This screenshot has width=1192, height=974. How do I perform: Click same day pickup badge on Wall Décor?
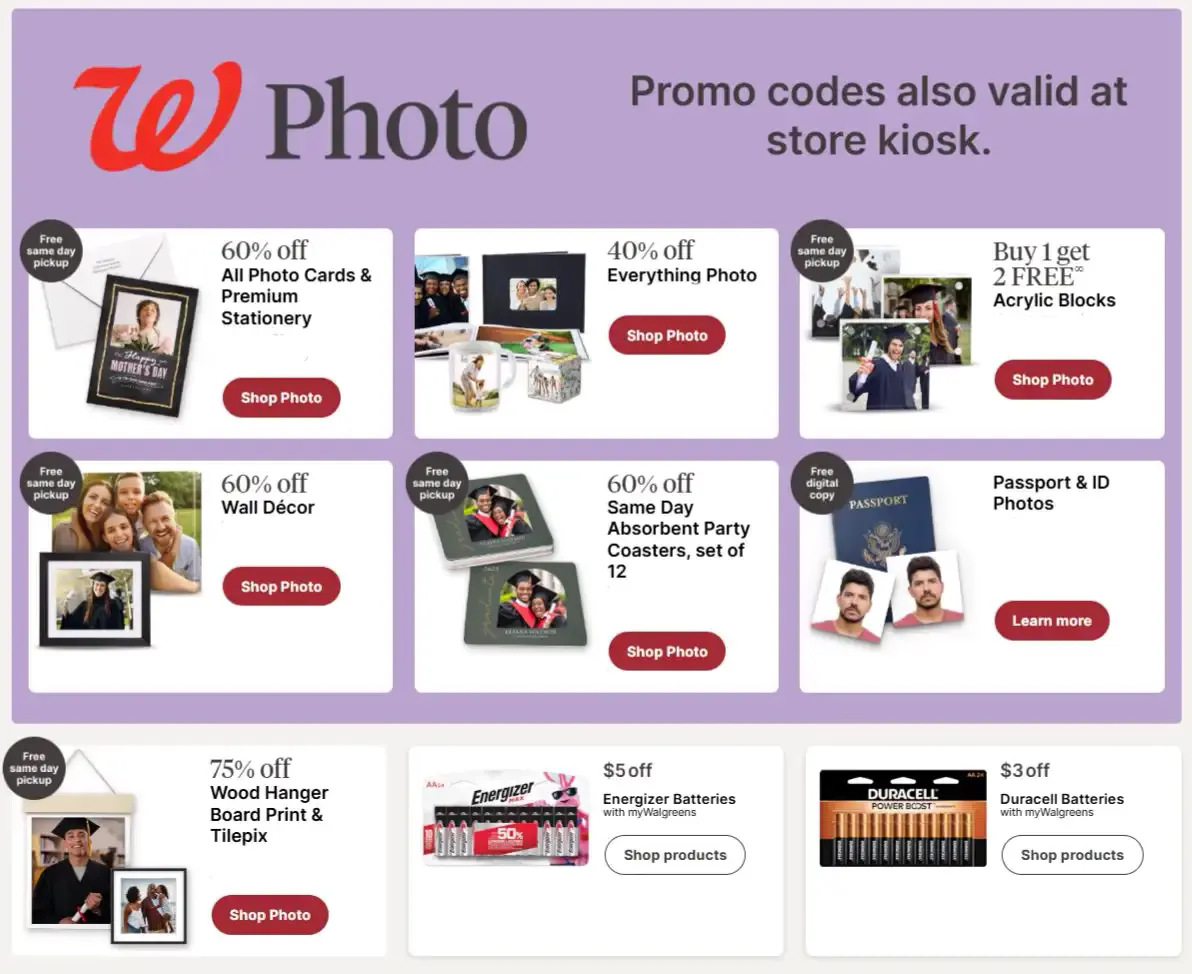pos(51,483)
